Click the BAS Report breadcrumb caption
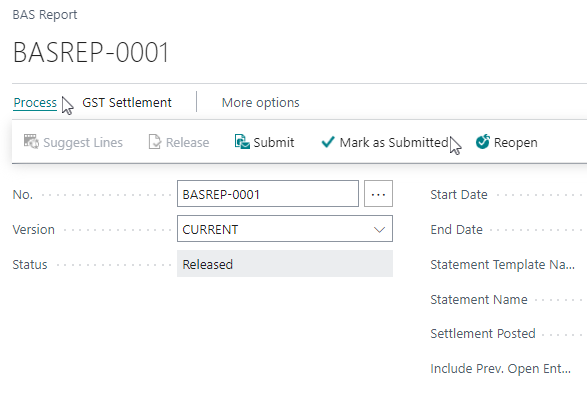Viewport: 587px width, 400px height. point(45,15)
